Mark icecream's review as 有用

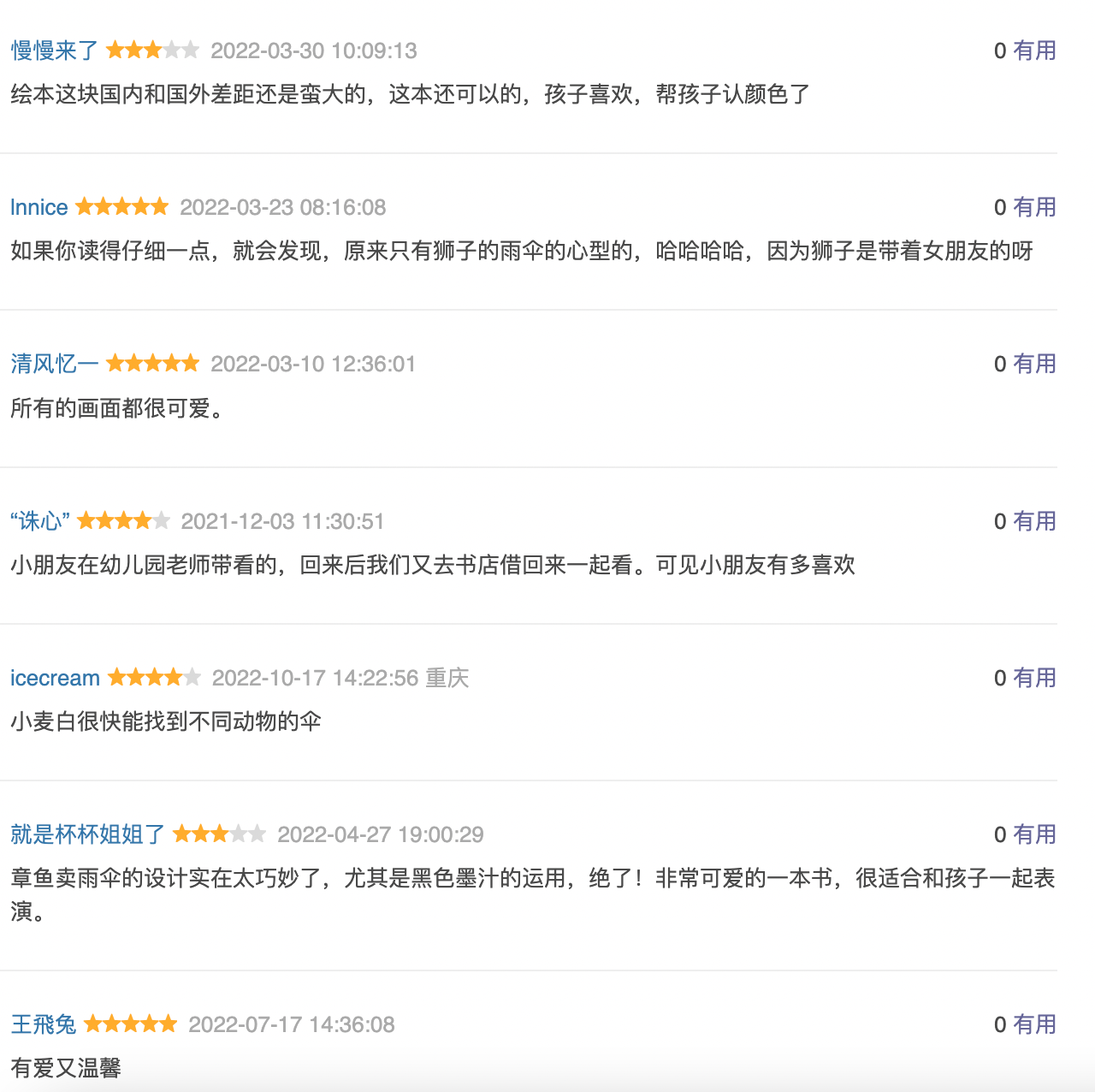(1034, 678)
